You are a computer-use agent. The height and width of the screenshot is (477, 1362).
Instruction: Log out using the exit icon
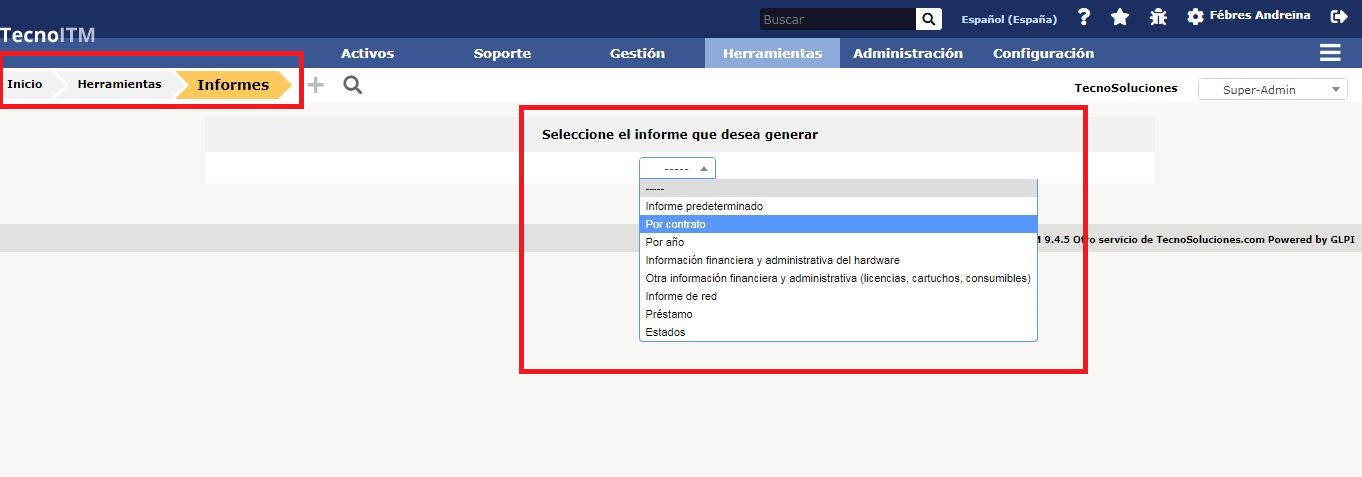coord(1338,17)
